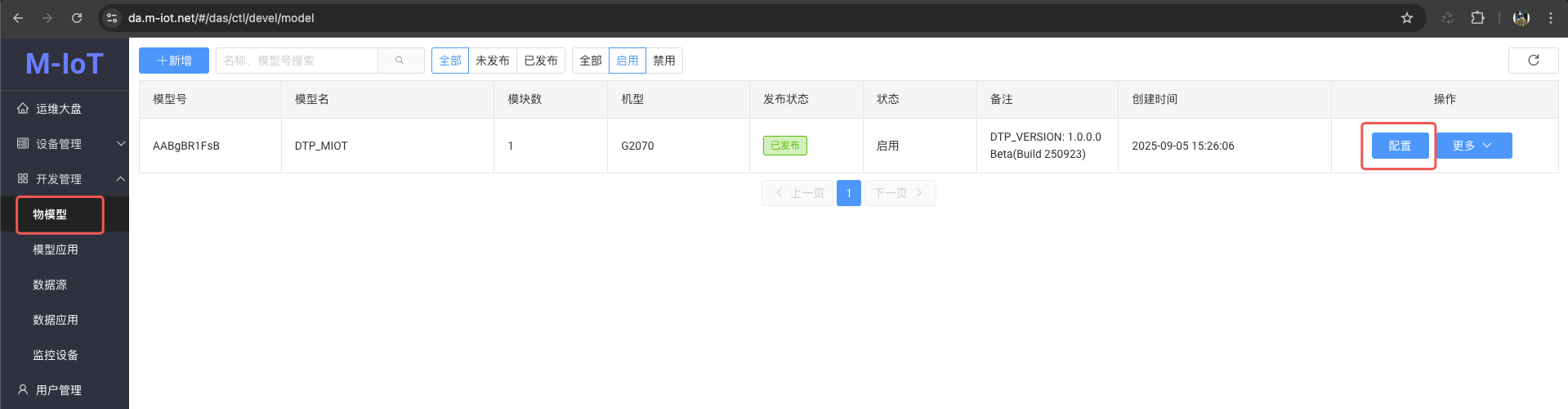Click the model name search field
This screenshot has width=1568, height=409.
pos(297,61)
